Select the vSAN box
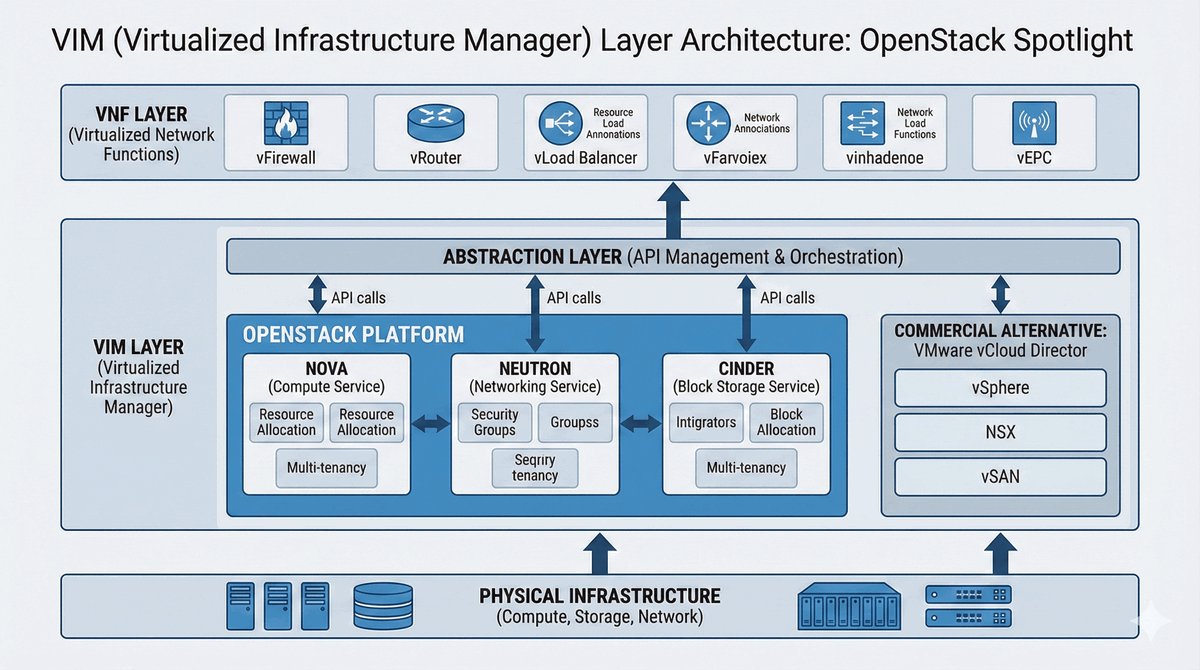Image resolution: width=1200 pixels, height=670 pixels. [x=1000, y=477]
